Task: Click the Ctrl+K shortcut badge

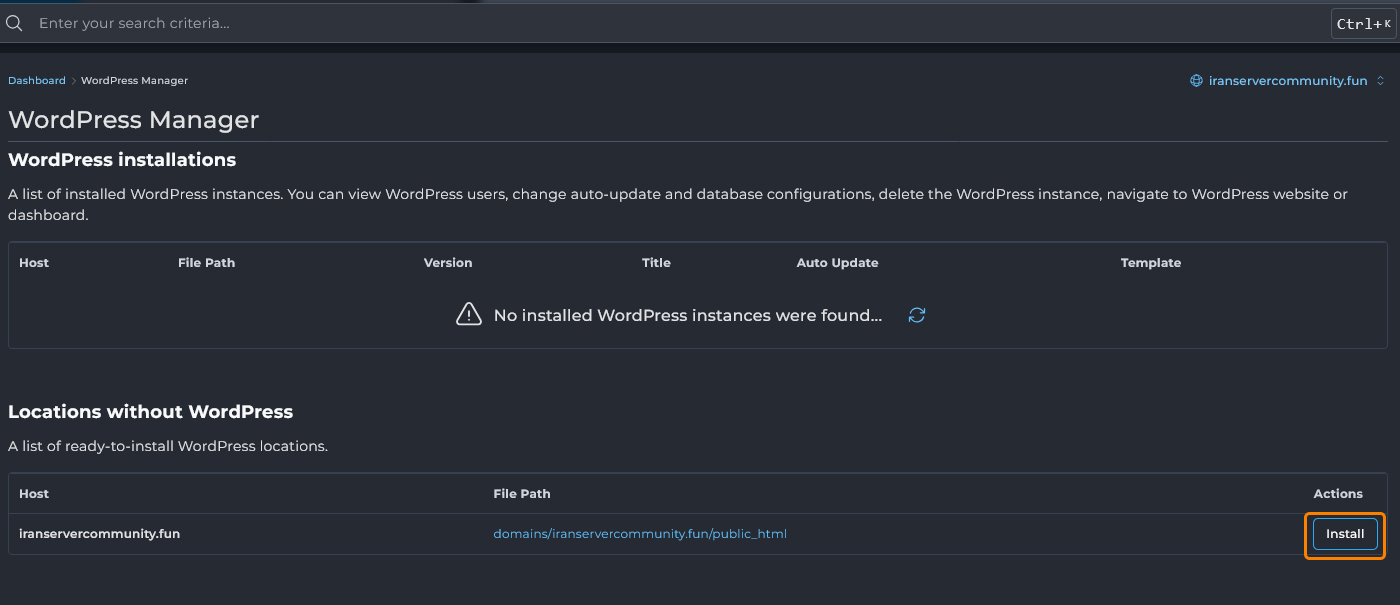Action: [x=1364, y=22]
